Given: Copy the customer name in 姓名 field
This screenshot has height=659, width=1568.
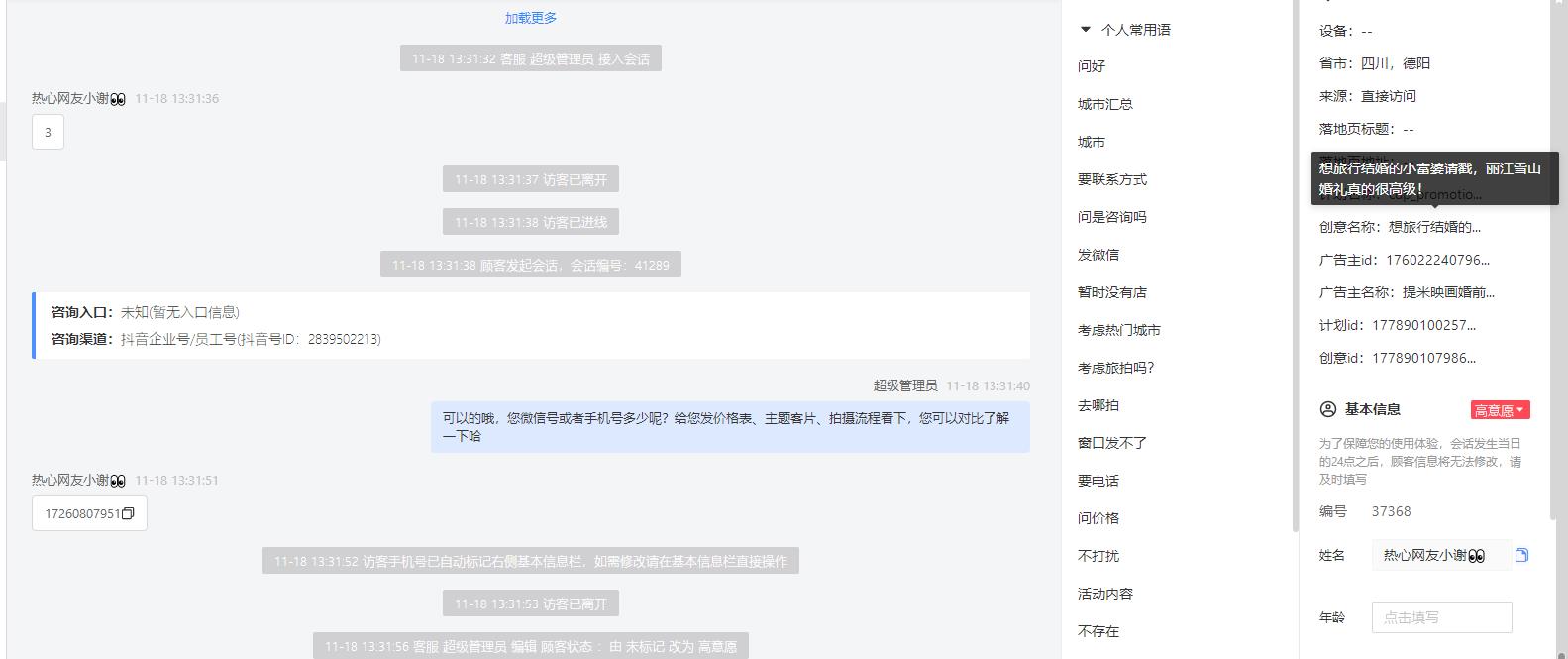Looking at the screenshot, I should [1522, 555].
